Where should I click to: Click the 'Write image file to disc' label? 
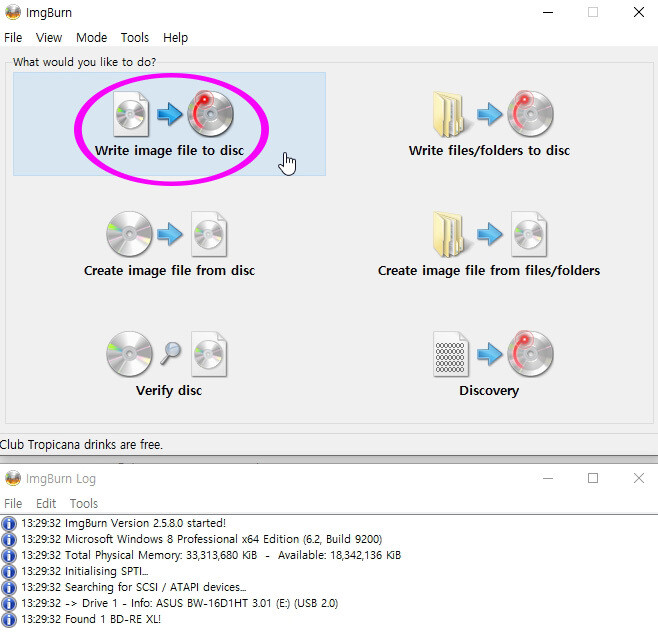click(169, 150)
